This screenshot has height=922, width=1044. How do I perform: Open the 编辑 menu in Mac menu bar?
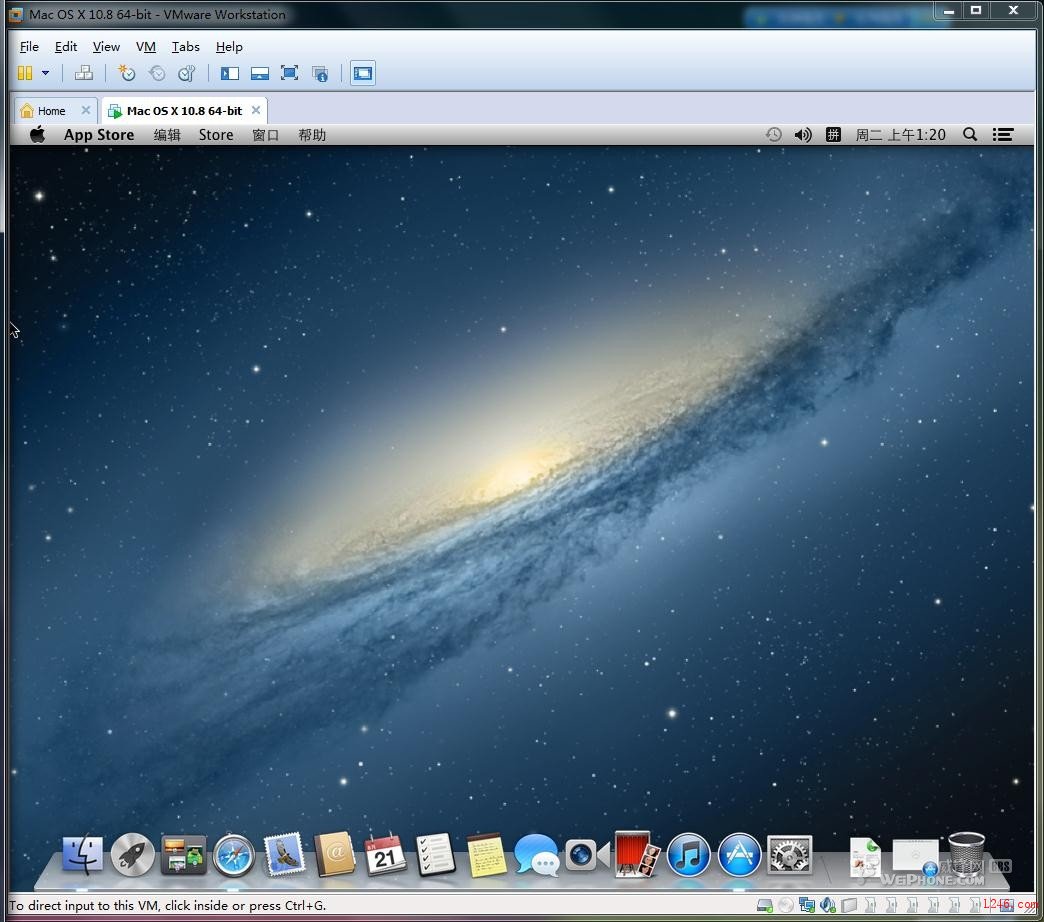point(167,134)
